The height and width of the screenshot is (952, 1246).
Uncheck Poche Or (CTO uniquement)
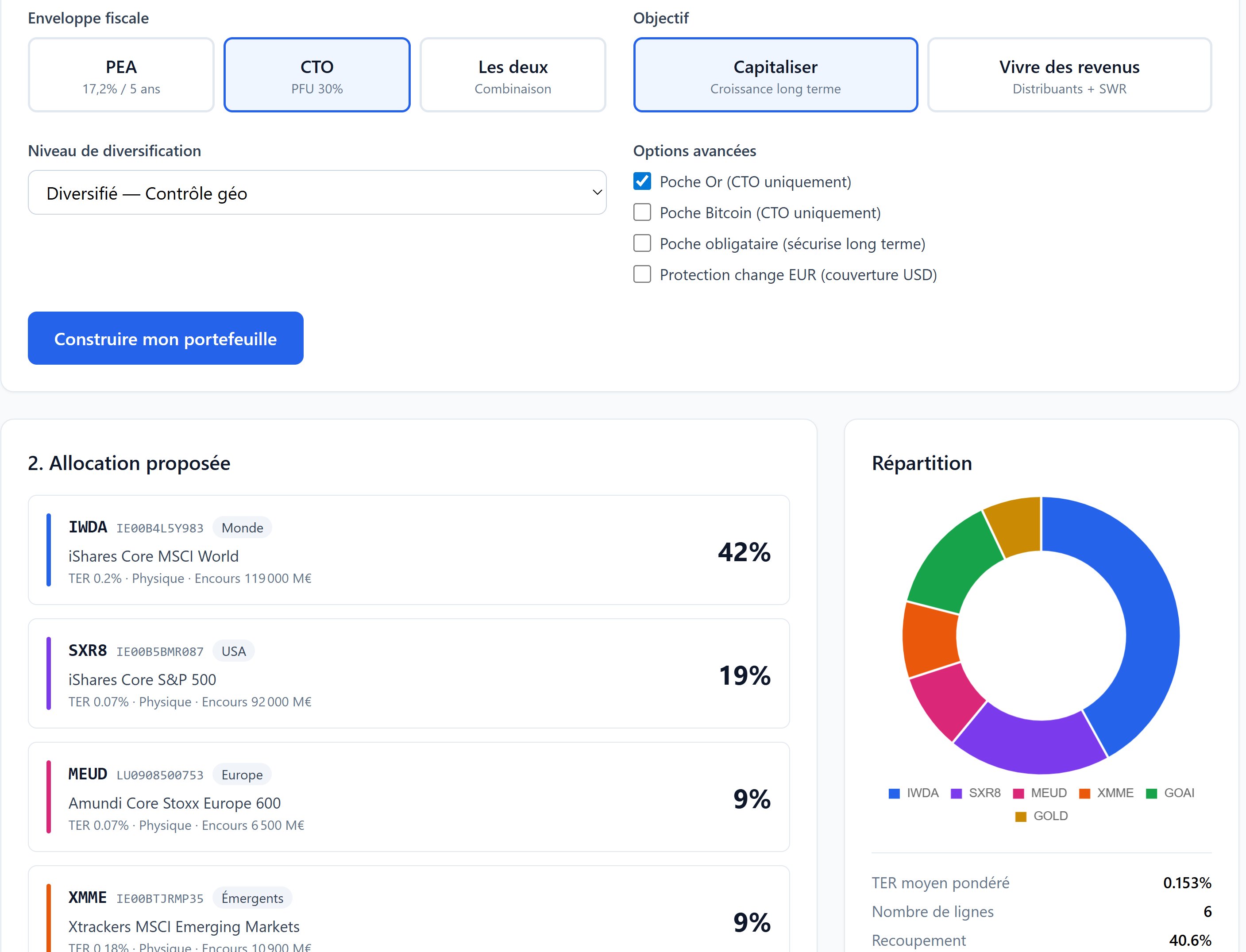pyautogui.click(x=642, y=181)
